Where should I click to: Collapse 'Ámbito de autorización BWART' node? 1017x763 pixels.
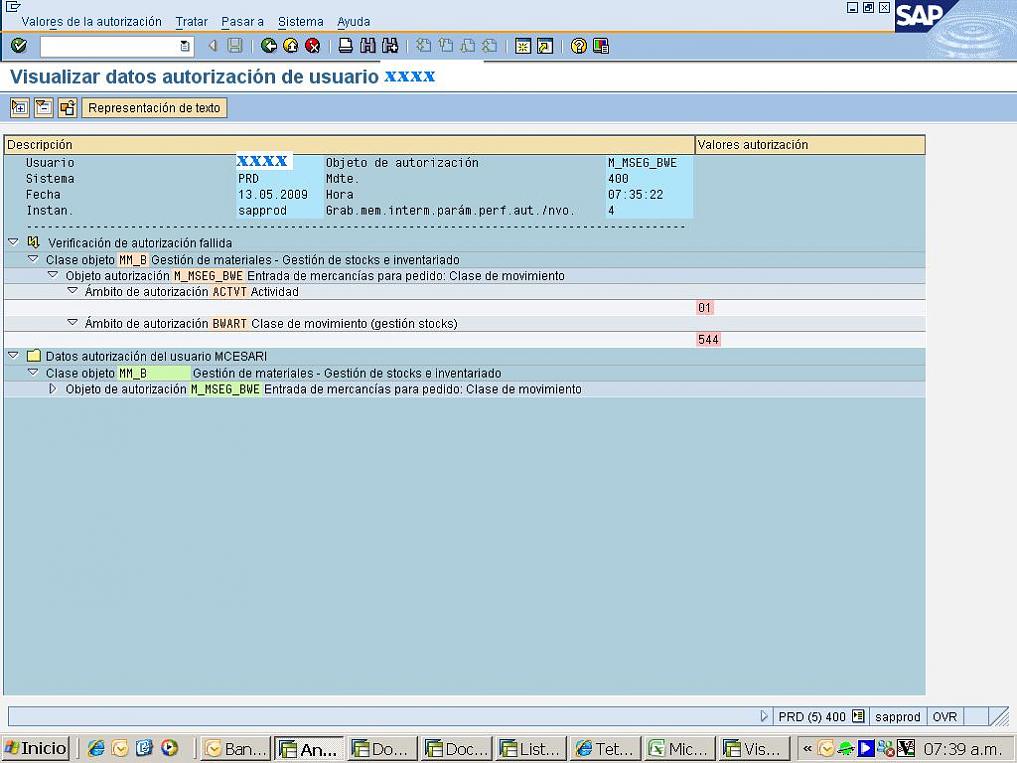(x=72, y=323)
